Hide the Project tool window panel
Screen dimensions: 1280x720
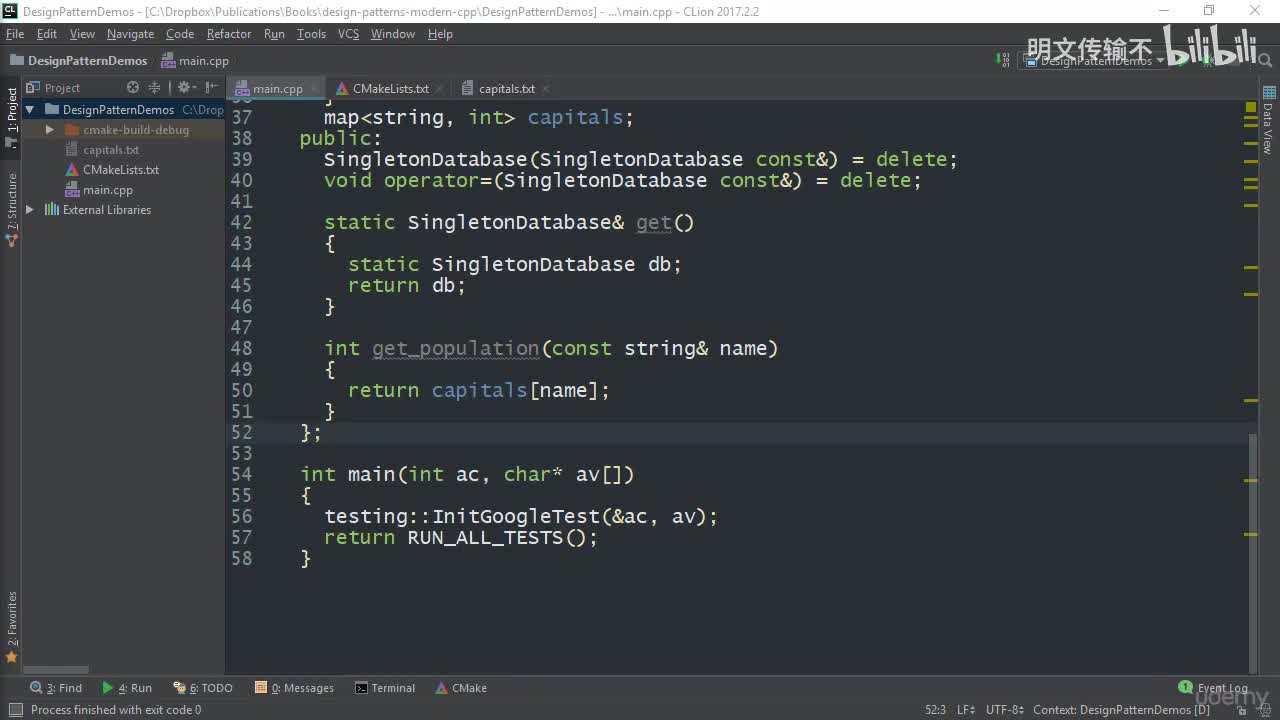[213, 88]
